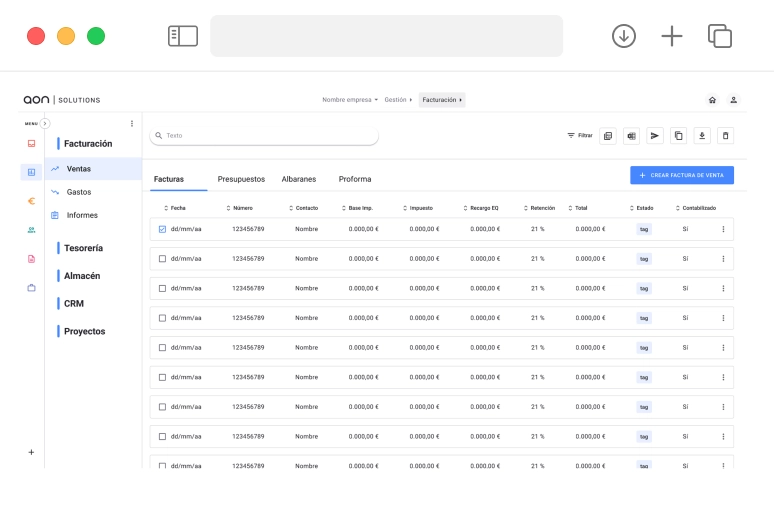The height and width of the screenshot is (528, 775).
Task: Uncheck the first invoice row checkbox
Action: point(162,229)
